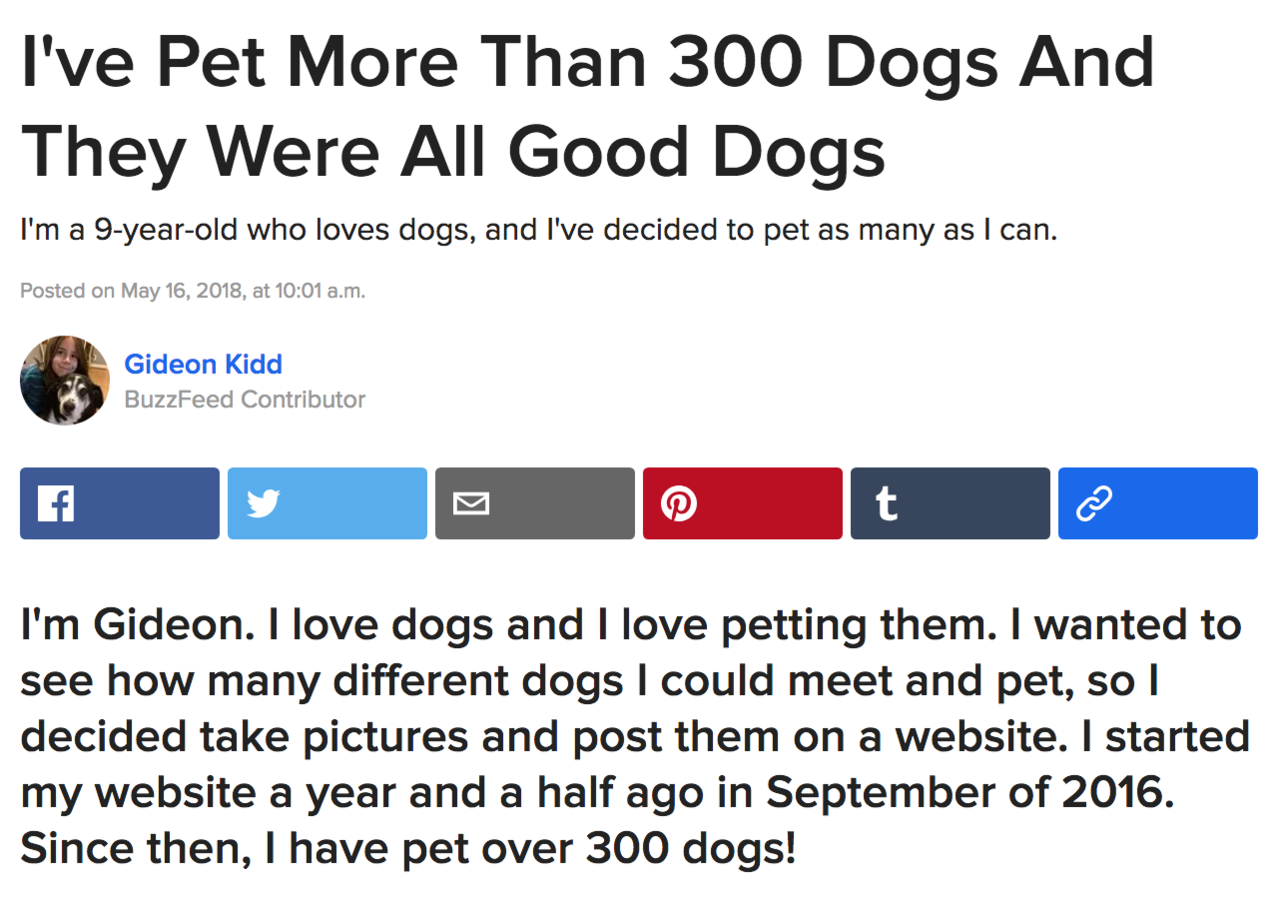Click headline line "I've Pet More Than 300 Dogs And"

588,62
